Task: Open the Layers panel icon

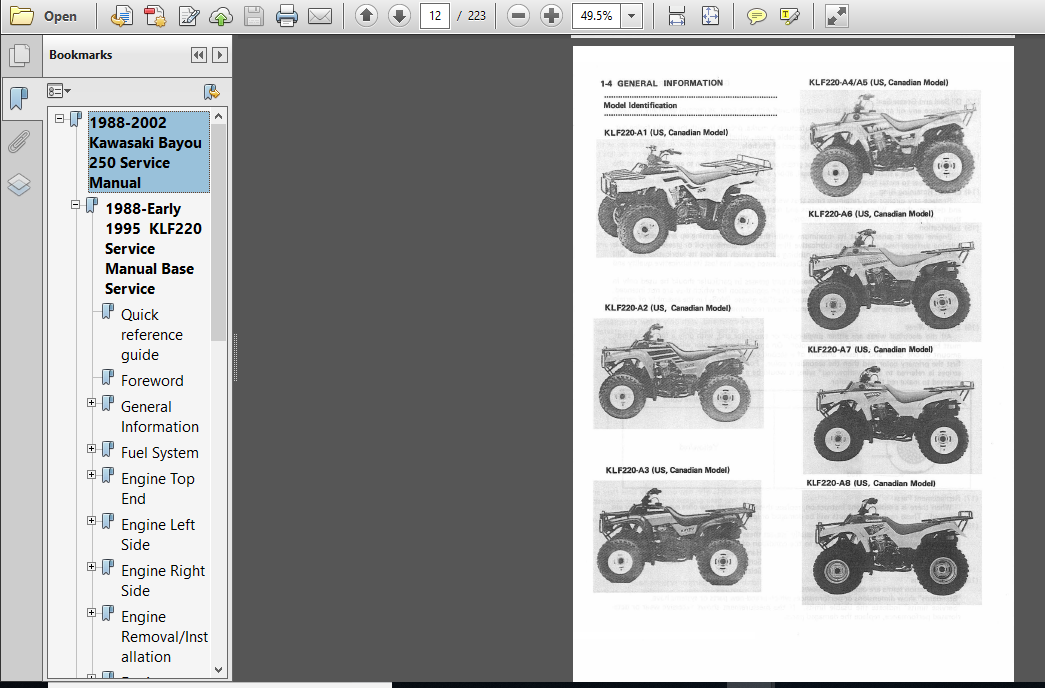Action: tap(19, 184)
